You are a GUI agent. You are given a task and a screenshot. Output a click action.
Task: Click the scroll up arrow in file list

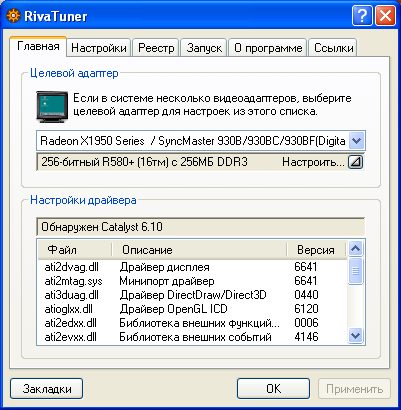tap(356, 248)
